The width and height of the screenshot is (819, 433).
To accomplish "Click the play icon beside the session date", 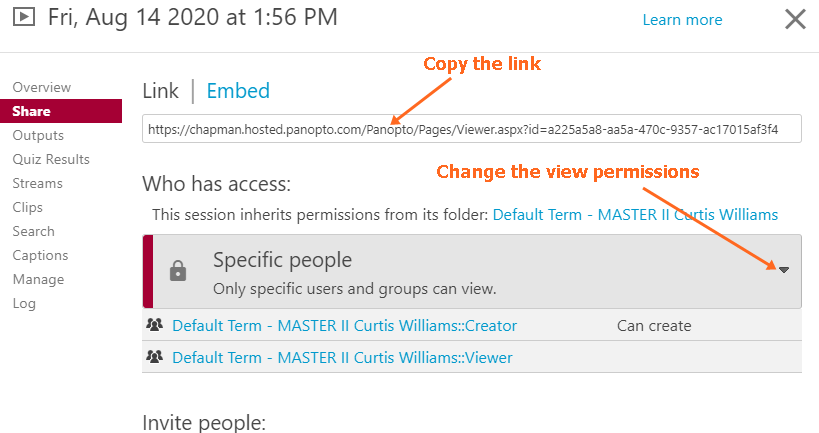I will click(26, 17).
